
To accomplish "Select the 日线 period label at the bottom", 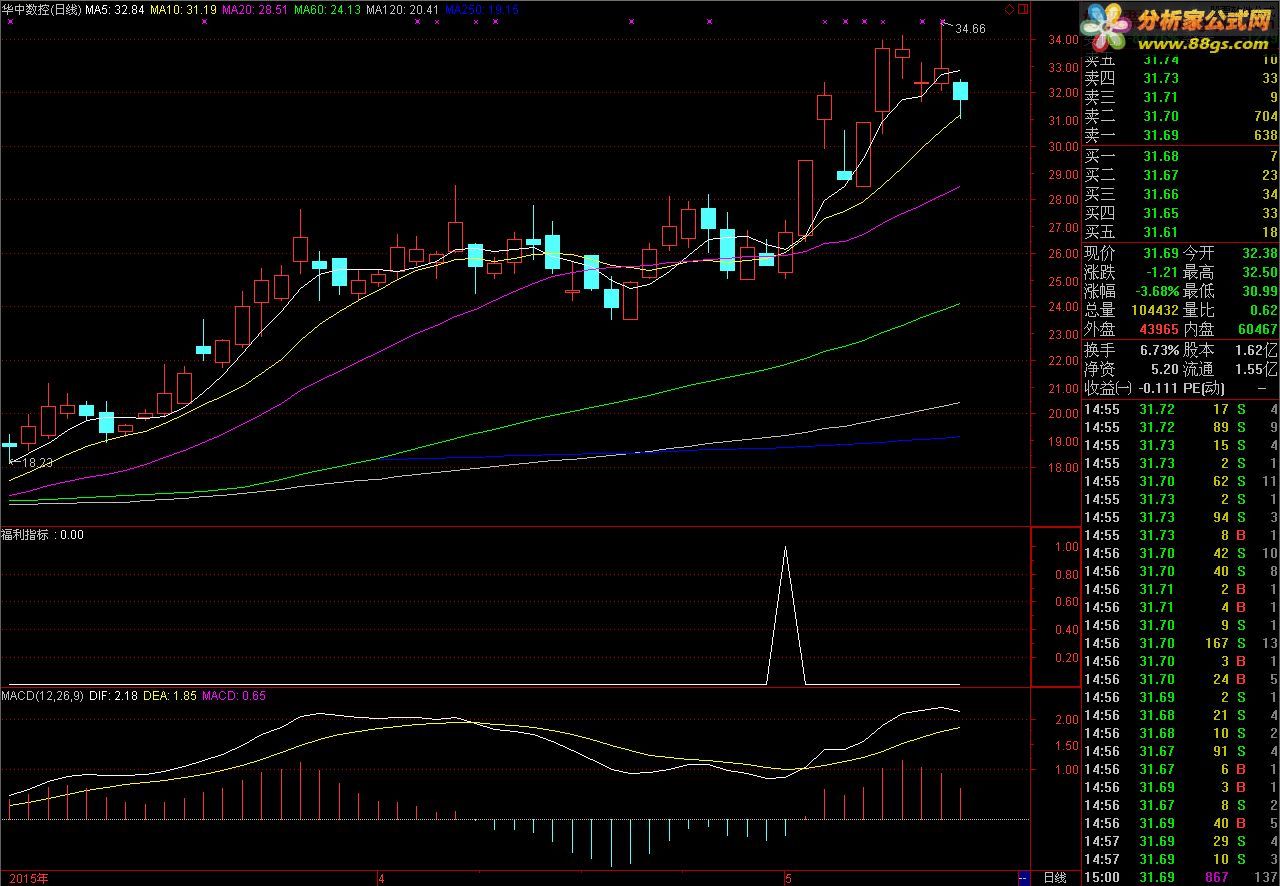I will (1055, 878).
